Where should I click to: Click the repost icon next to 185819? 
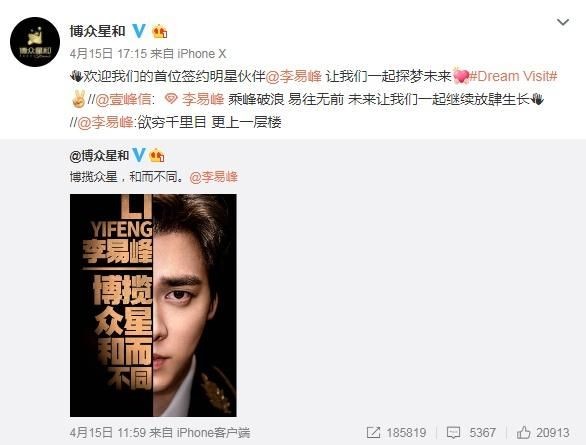coord(373,433)
